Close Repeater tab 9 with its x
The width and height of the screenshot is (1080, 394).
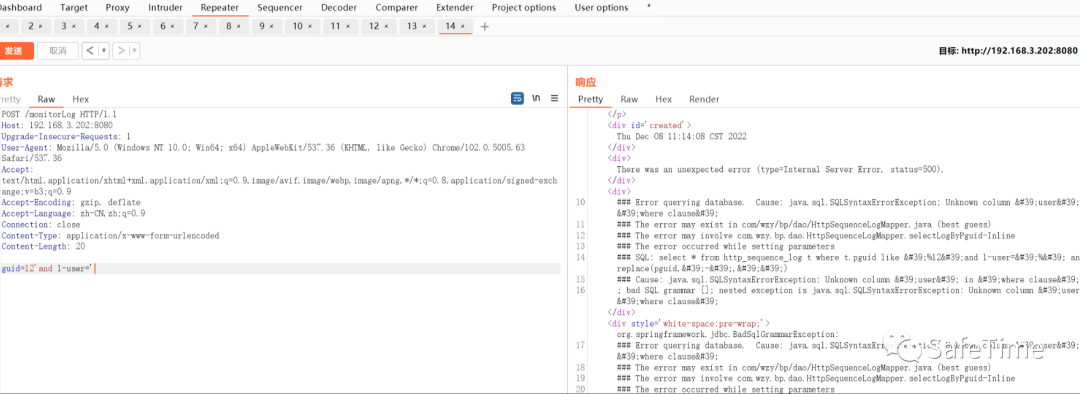click(271, 27)
